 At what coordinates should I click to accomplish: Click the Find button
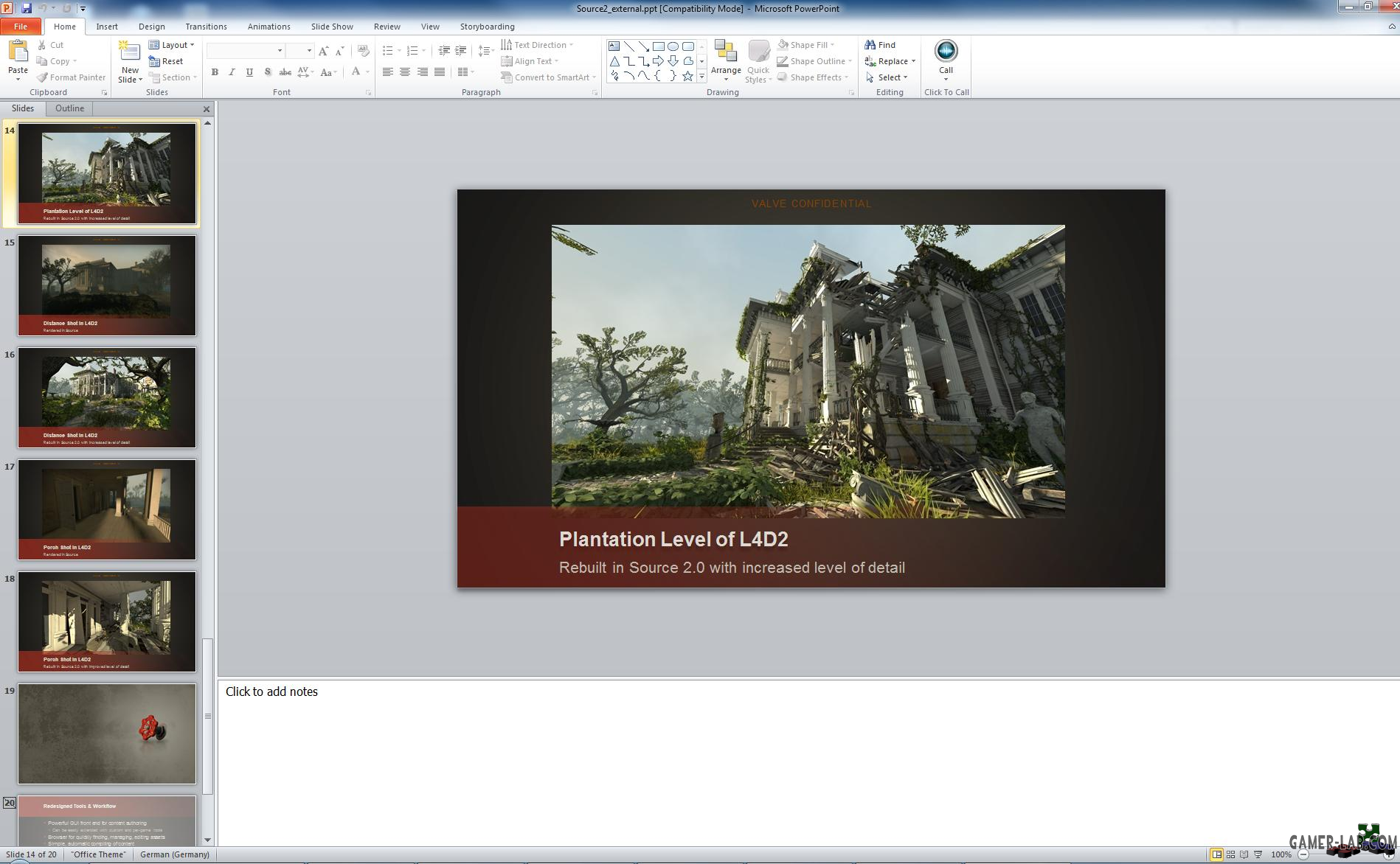880,45
